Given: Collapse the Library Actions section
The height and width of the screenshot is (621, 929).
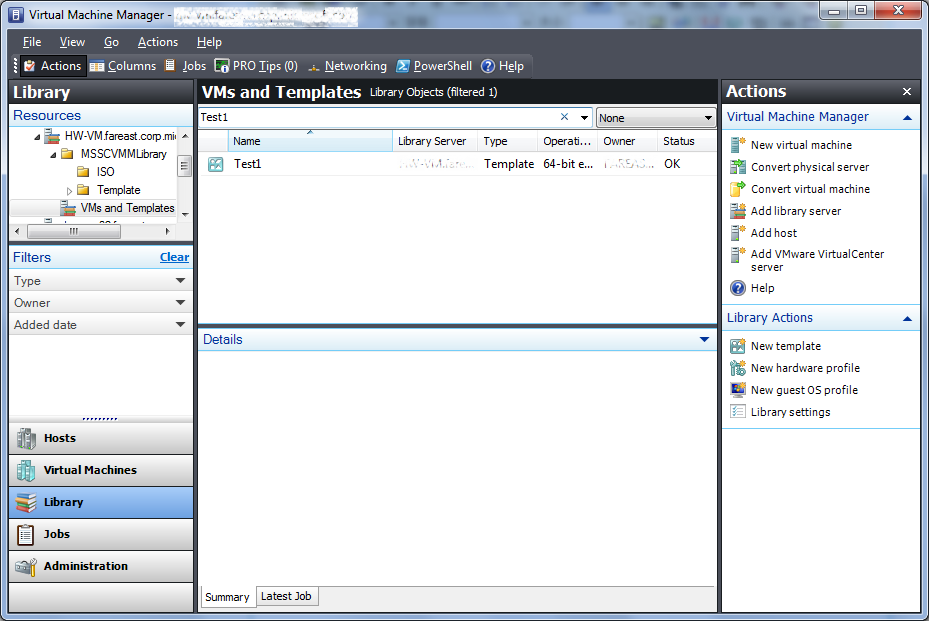Looking at the screenshot, I should click(907, 319).
